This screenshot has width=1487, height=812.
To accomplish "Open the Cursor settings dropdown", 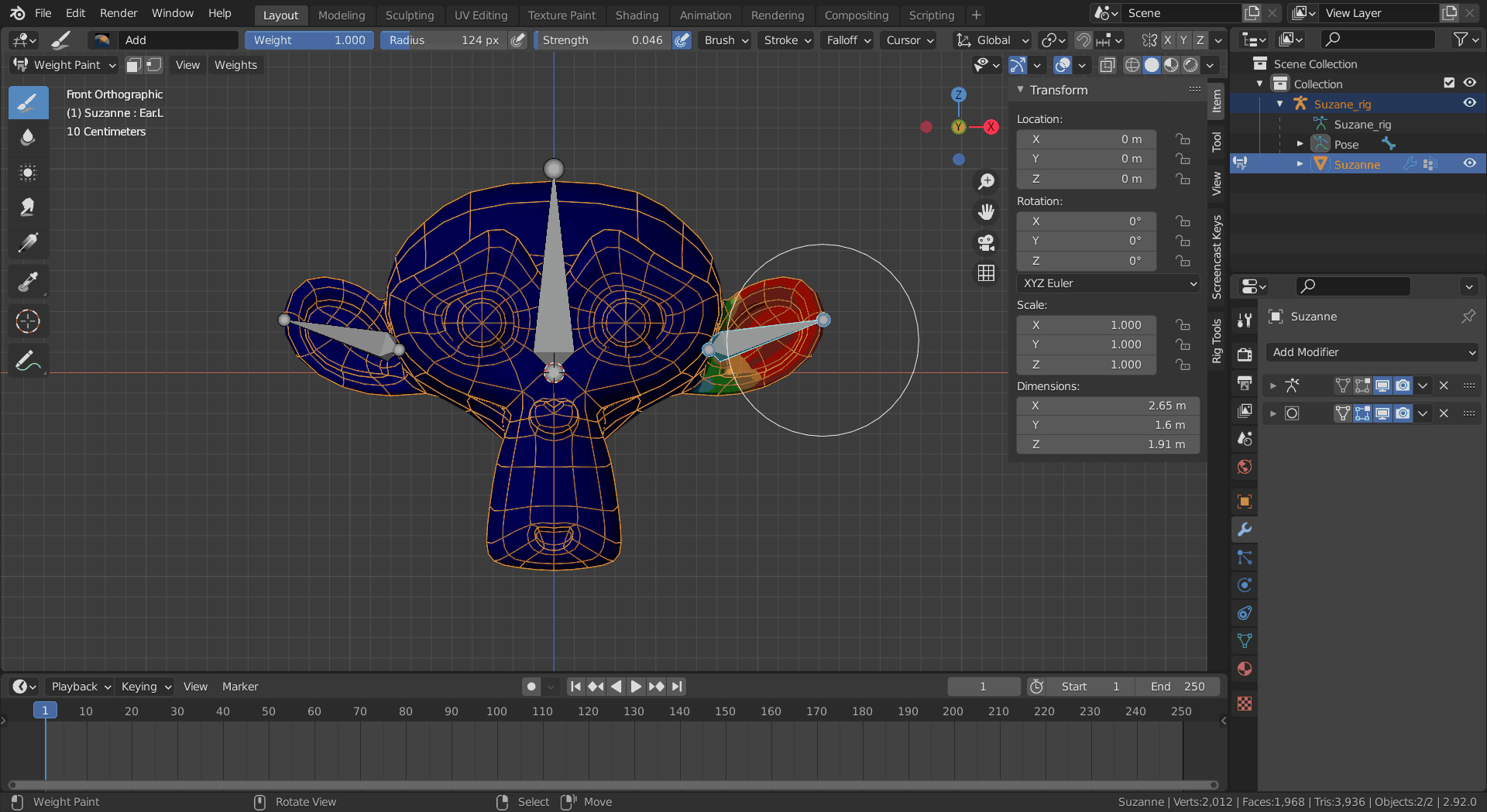I will click(909, 40).
